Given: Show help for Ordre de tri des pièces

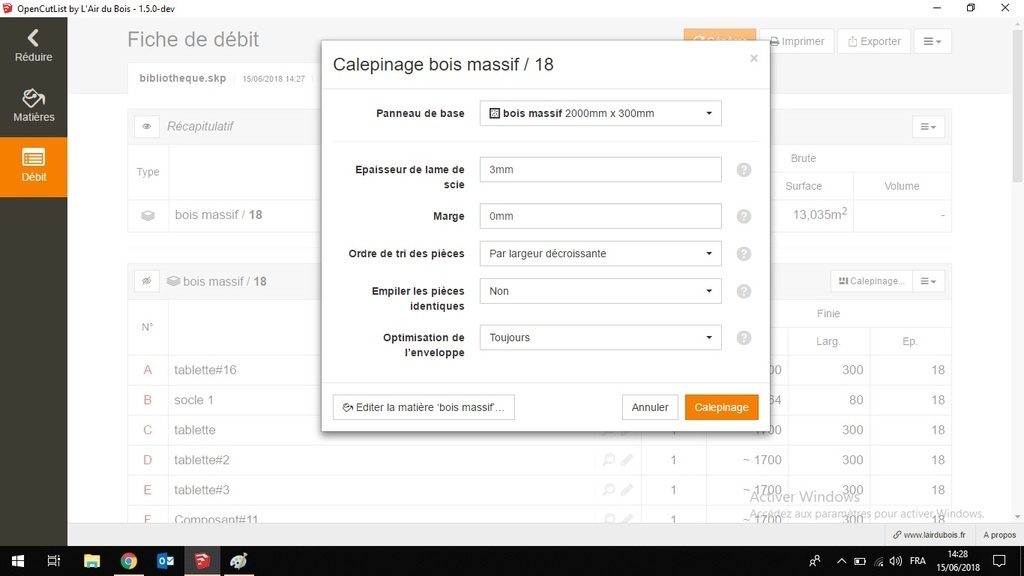Looking at the screenshot, I should pyautogui.click(x=743, y=254).
